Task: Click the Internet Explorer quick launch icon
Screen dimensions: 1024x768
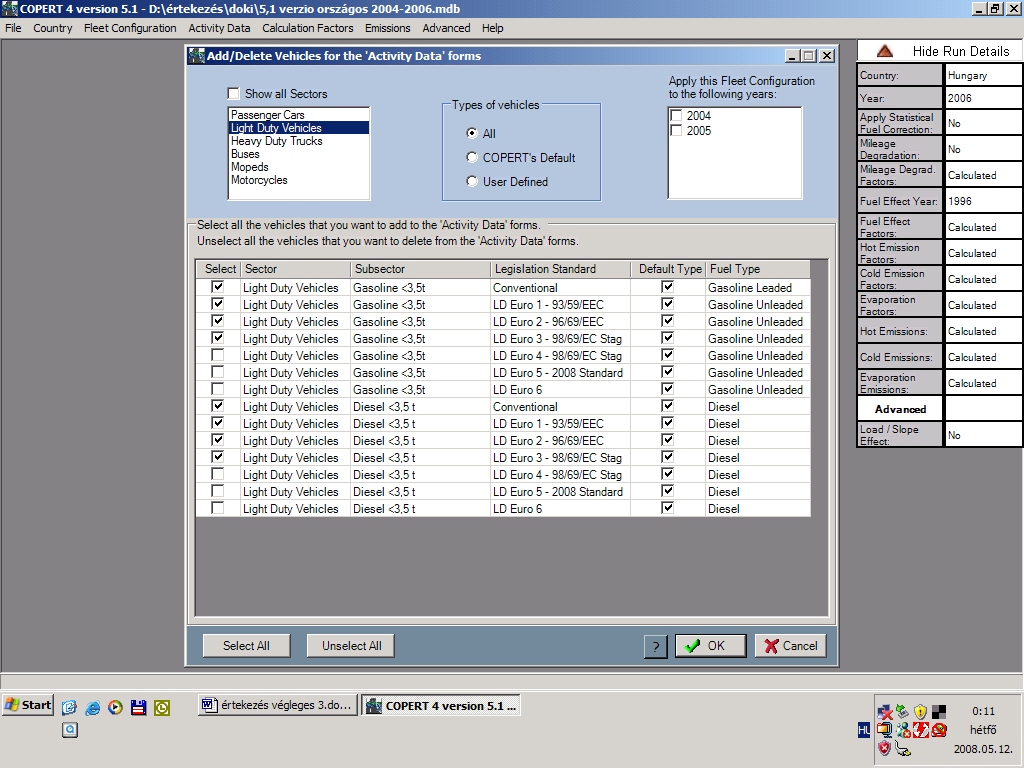Action: coord(93,707)
